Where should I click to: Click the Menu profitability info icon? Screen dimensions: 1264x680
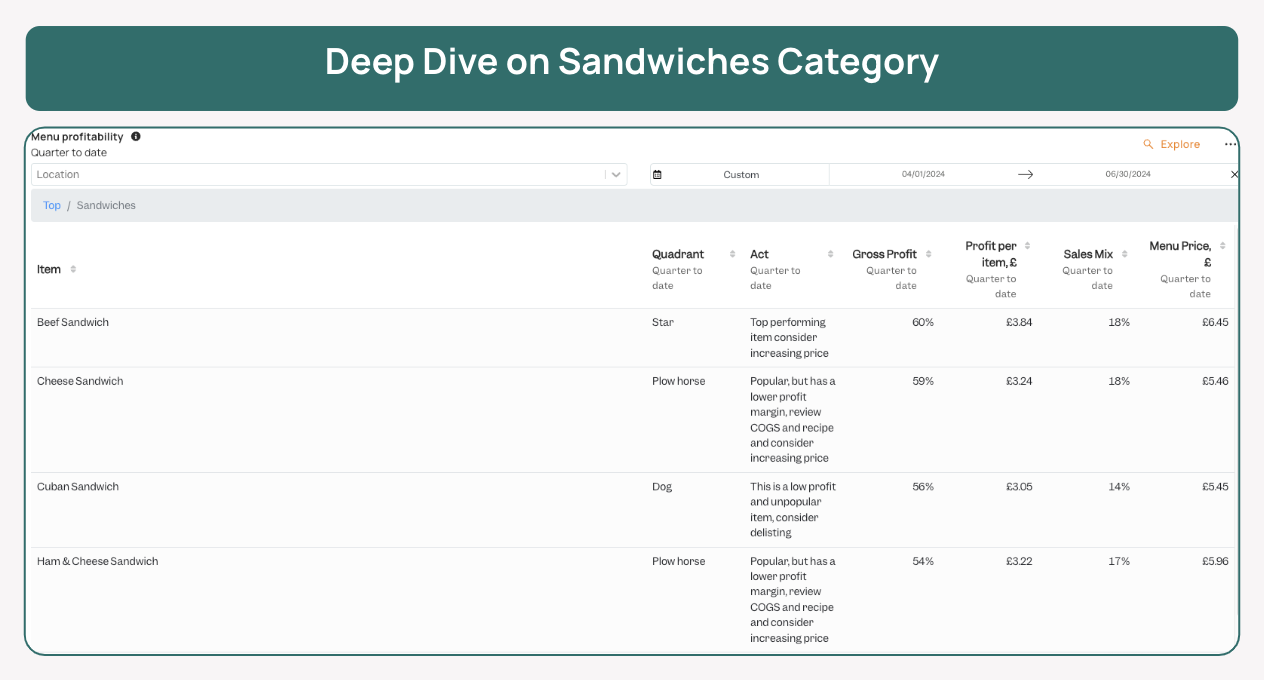coord(136,136)
